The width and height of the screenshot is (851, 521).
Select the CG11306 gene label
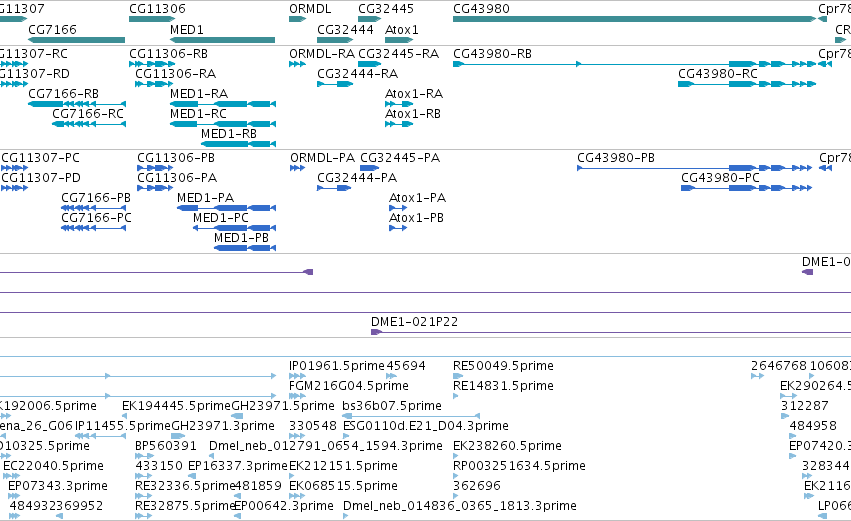point(157,9)
